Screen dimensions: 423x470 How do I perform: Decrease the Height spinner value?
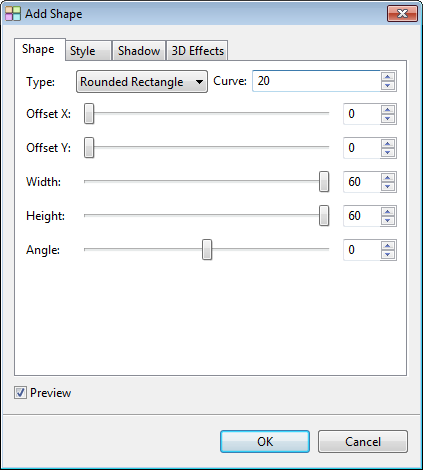click(x=388, y=221)
